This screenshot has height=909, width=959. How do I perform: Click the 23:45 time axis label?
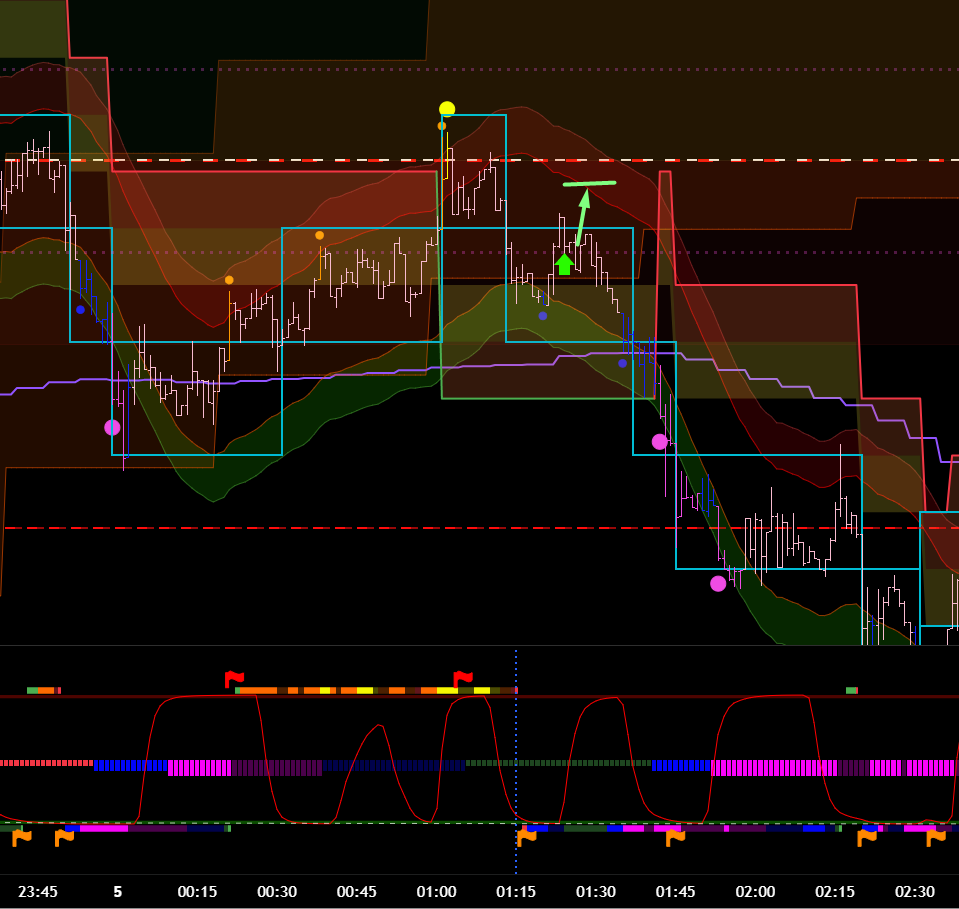click(38, 892)
